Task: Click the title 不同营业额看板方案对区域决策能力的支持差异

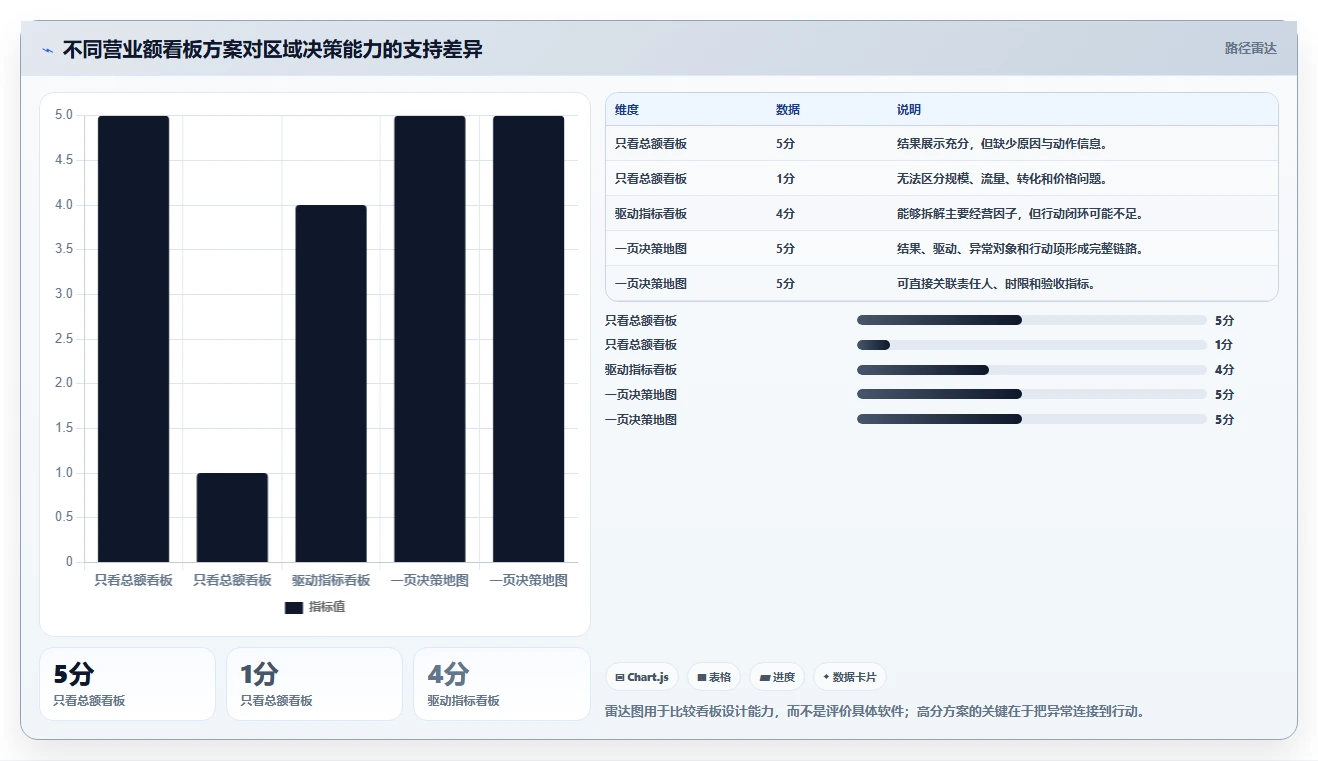Action: point(272,49)
